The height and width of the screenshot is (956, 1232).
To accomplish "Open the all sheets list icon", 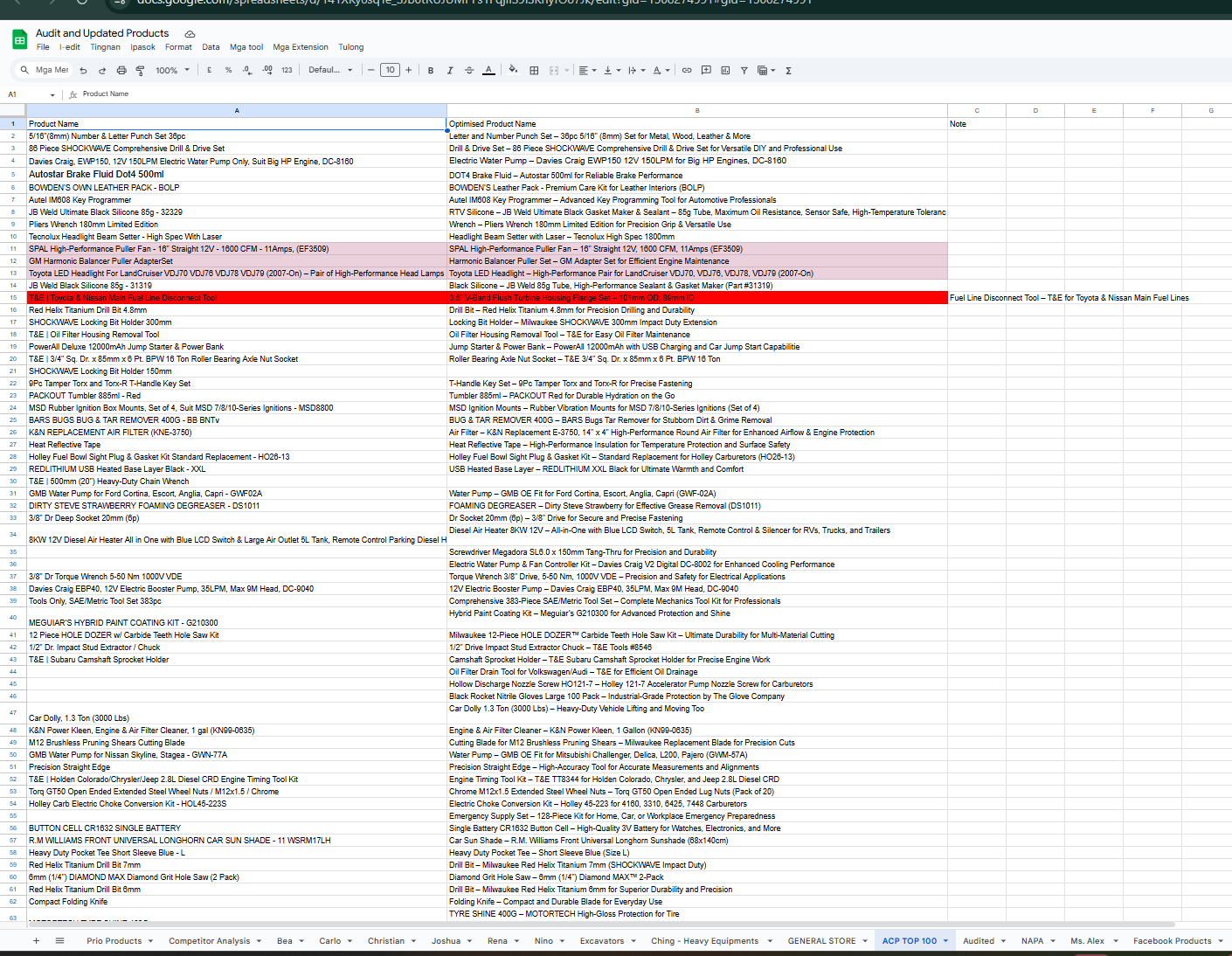I will 59,940.
